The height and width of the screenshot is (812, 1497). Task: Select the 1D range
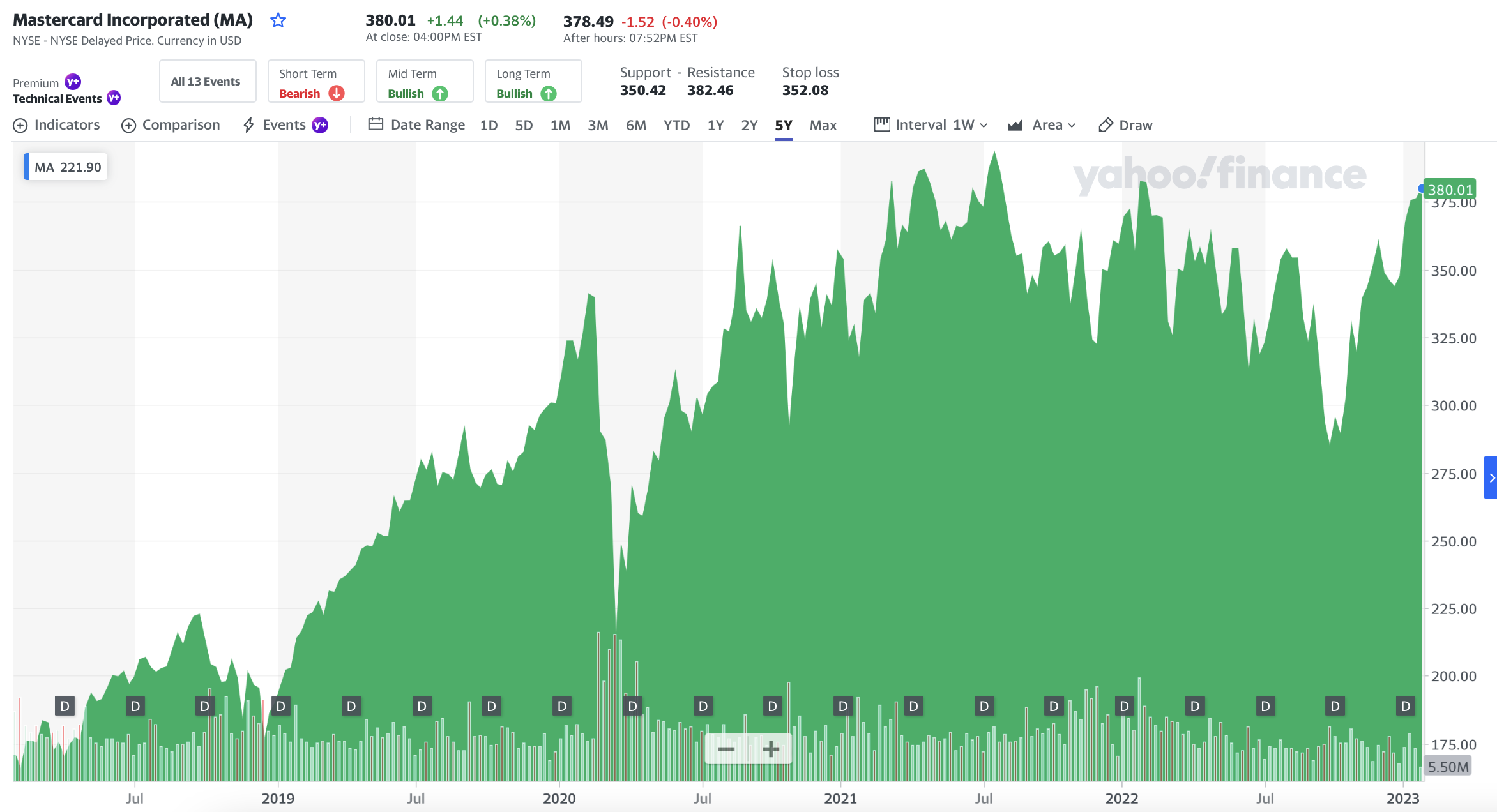pos(489,126)
